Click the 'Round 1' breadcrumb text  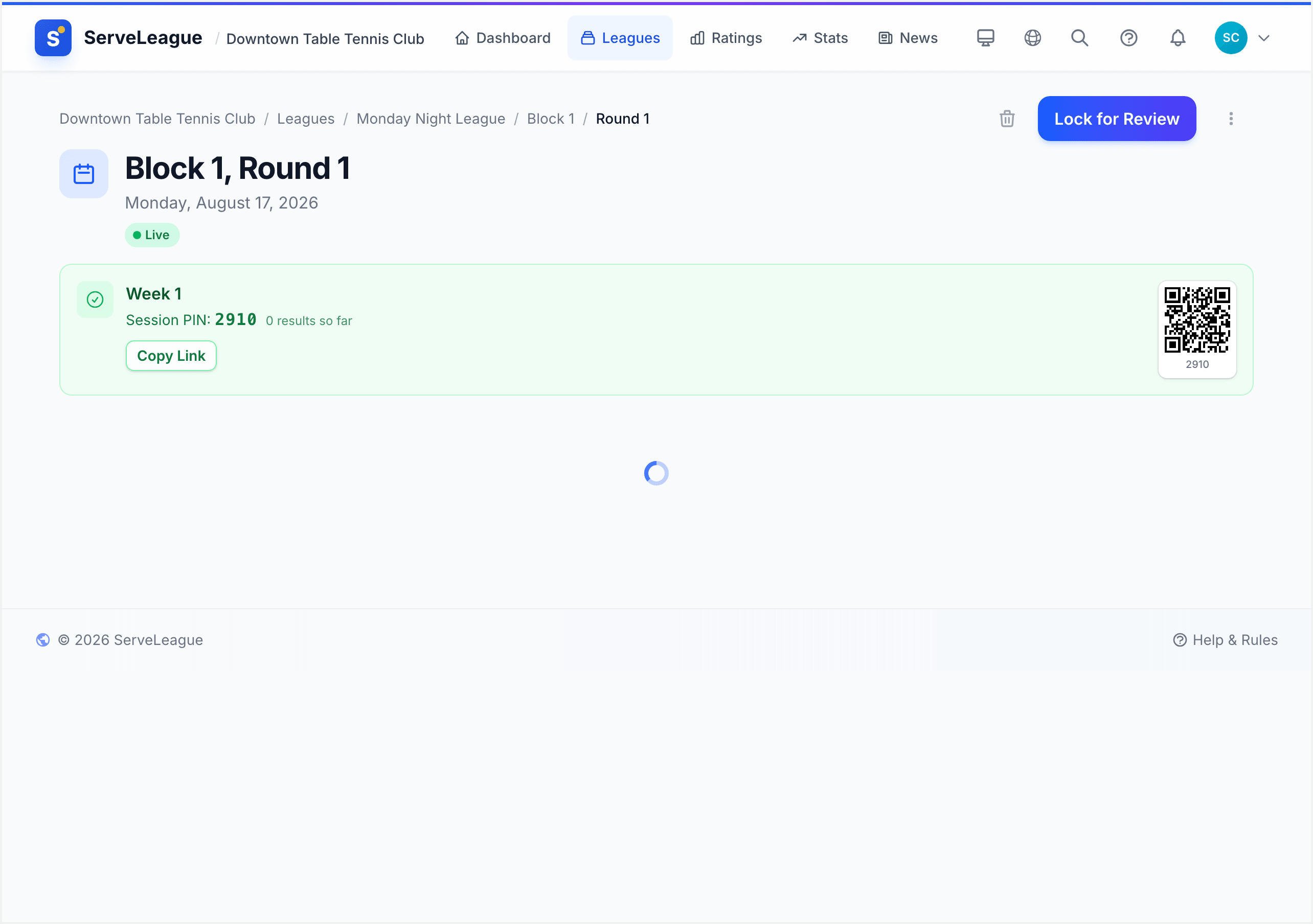coord(622,119)
